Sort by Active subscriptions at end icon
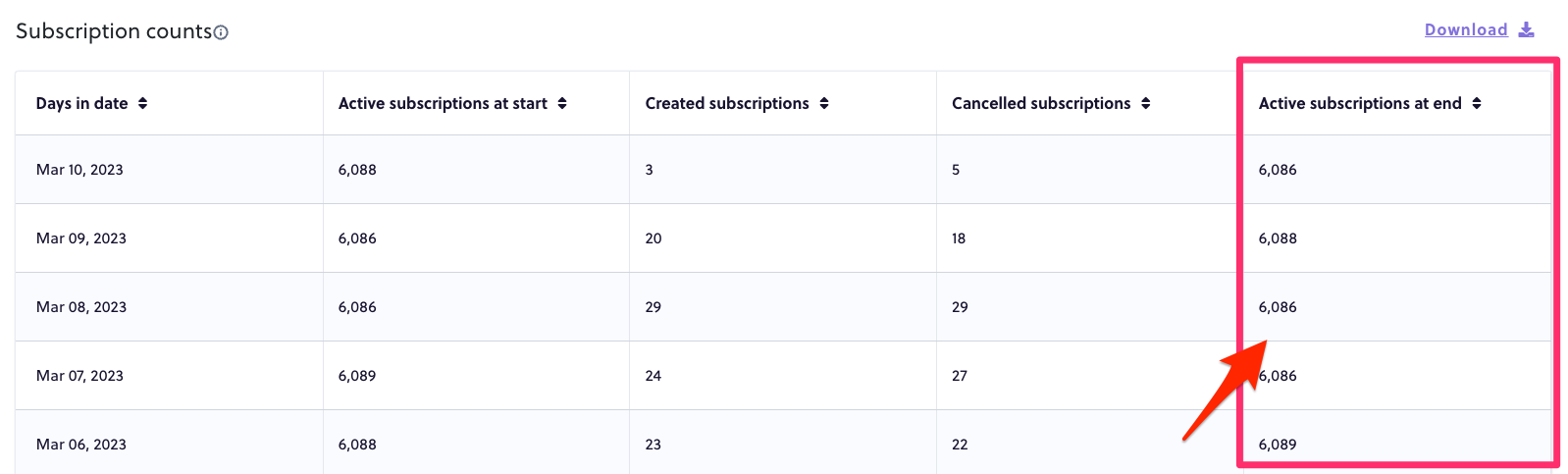This screenshot has width=1568, height=474. (1476, 103)
